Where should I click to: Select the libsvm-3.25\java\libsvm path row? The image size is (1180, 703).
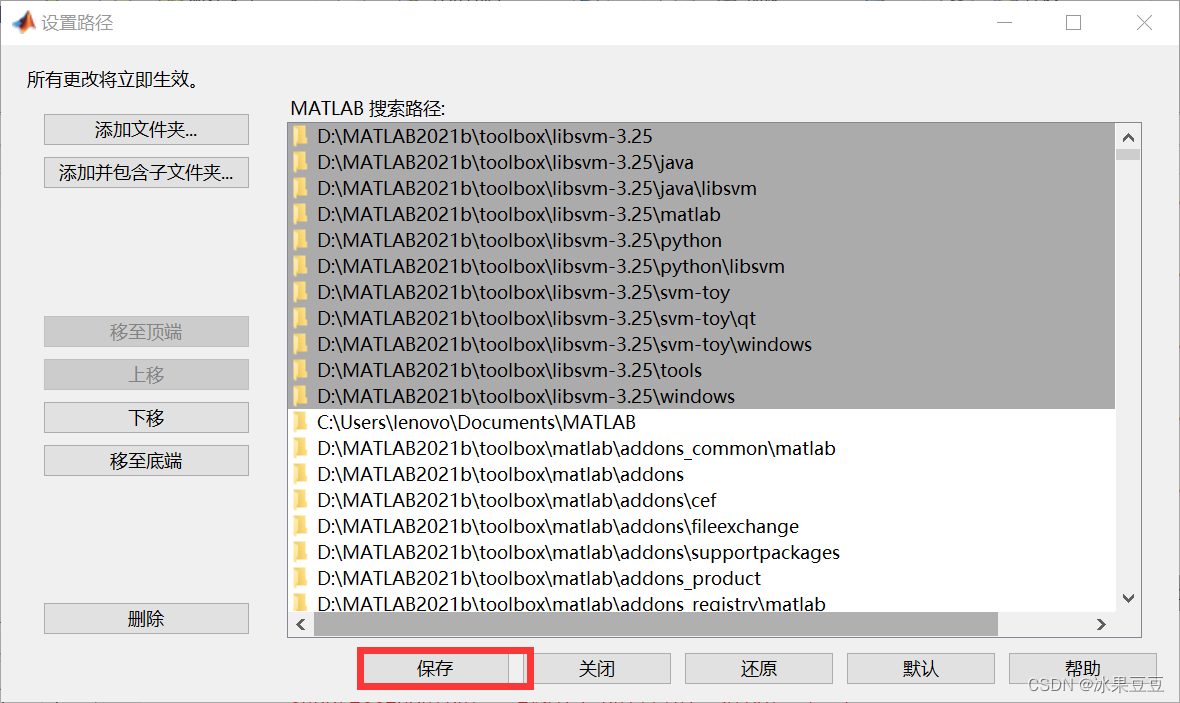tap(701, 188)
